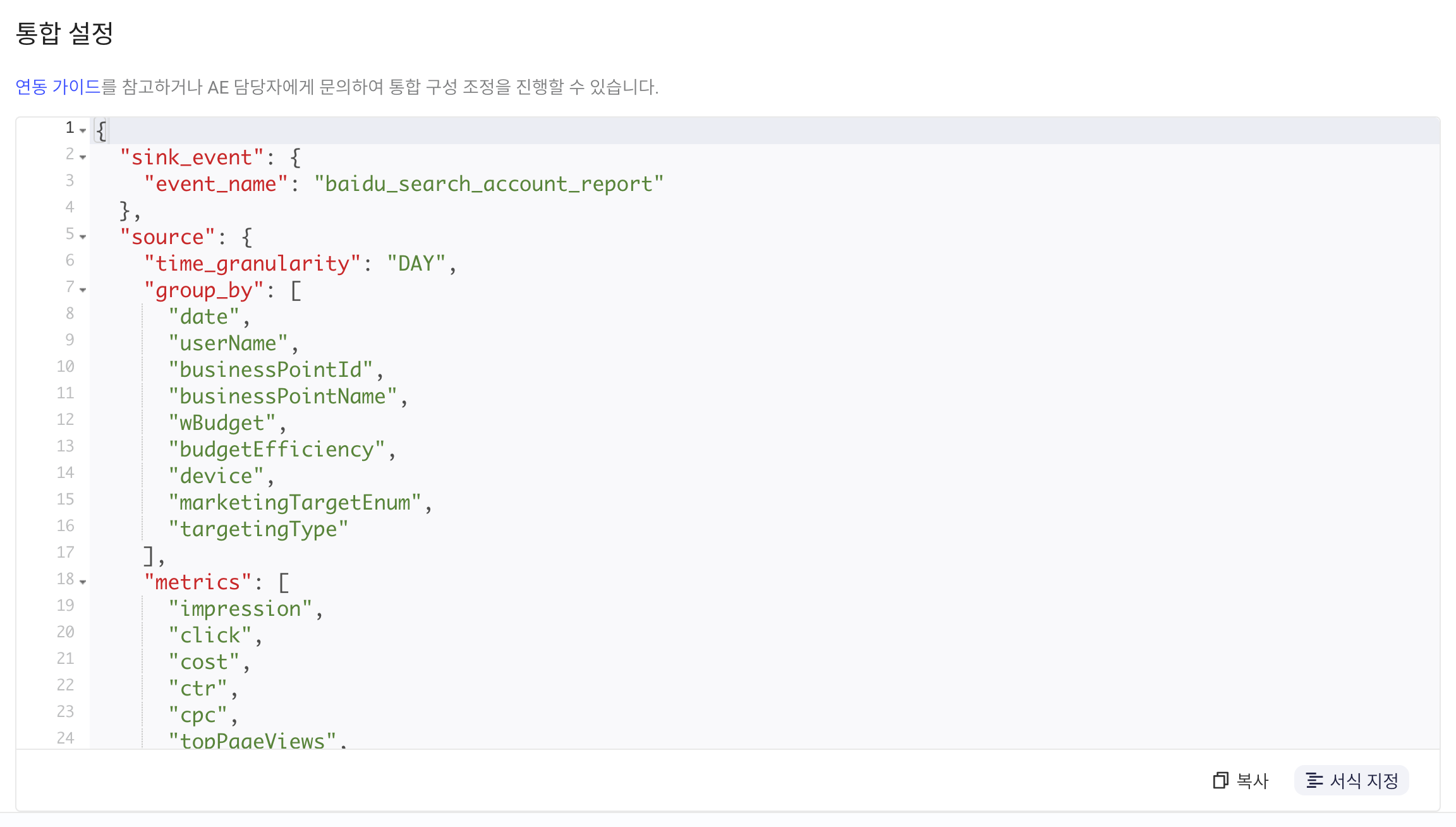Click the "budgetEfficiency" entry
The image size is (1456, 827).
click(276, 450)
